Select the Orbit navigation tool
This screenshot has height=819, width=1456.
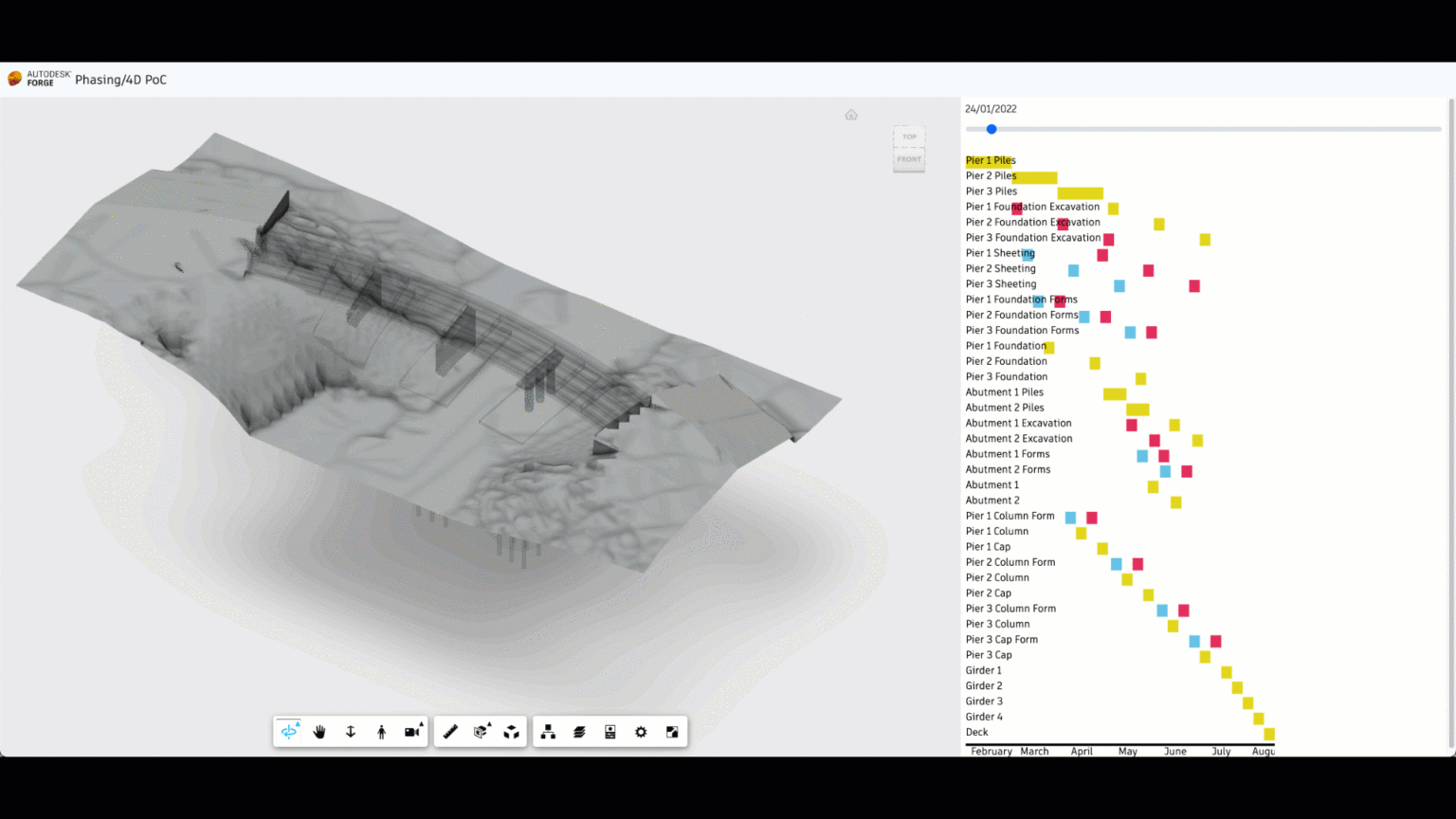[x=289, y=732]
